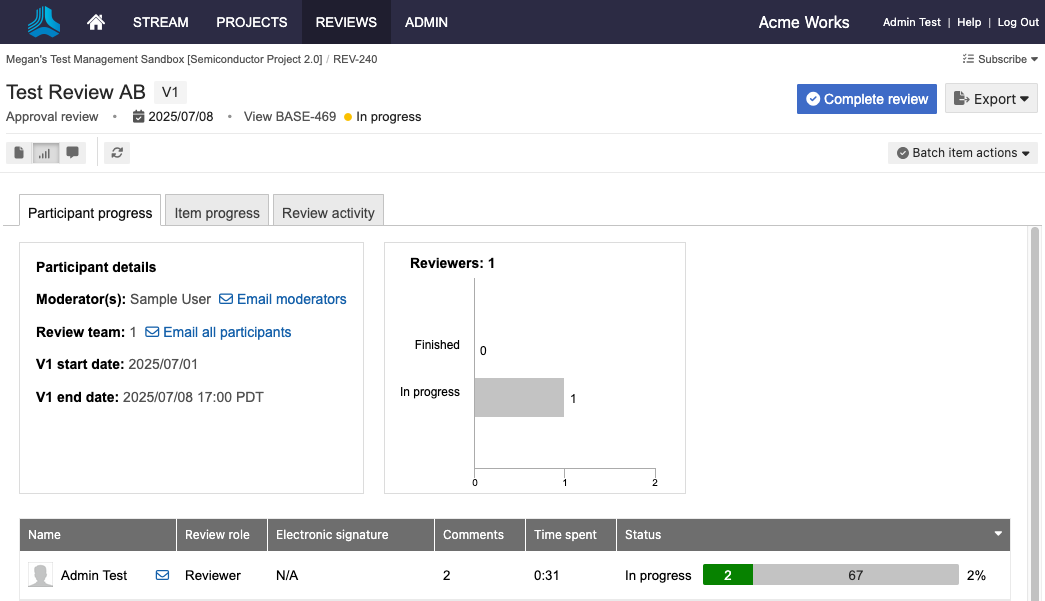Image resolution: width=1045 pixels, height=601 pixels.
Task: Expand the Export dropdown menu
Action: tap(991, 99)
